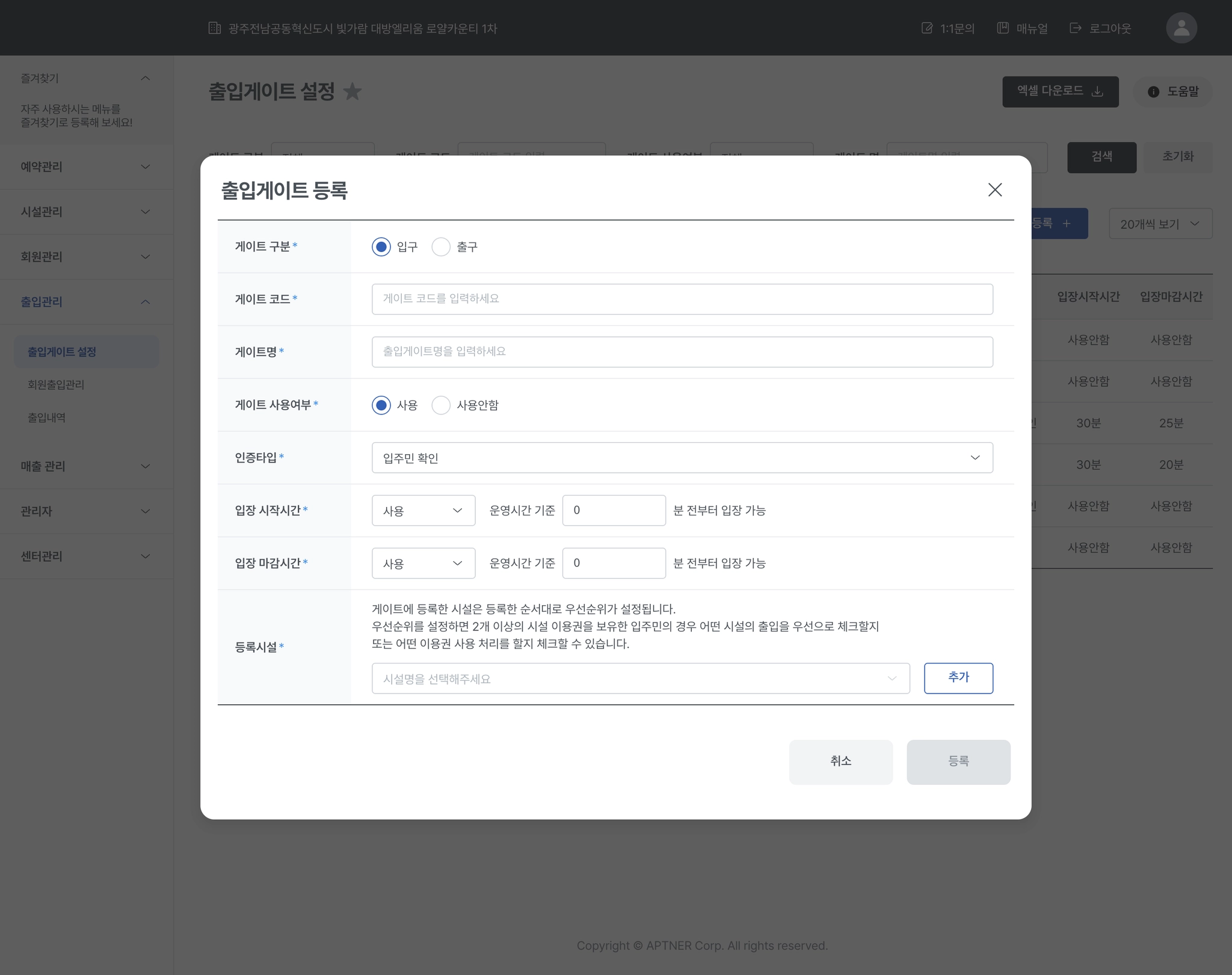The image size is (1232, 975).
Task: Open the 매뉴얼 manual icon link
Action: coord(1003,28)
